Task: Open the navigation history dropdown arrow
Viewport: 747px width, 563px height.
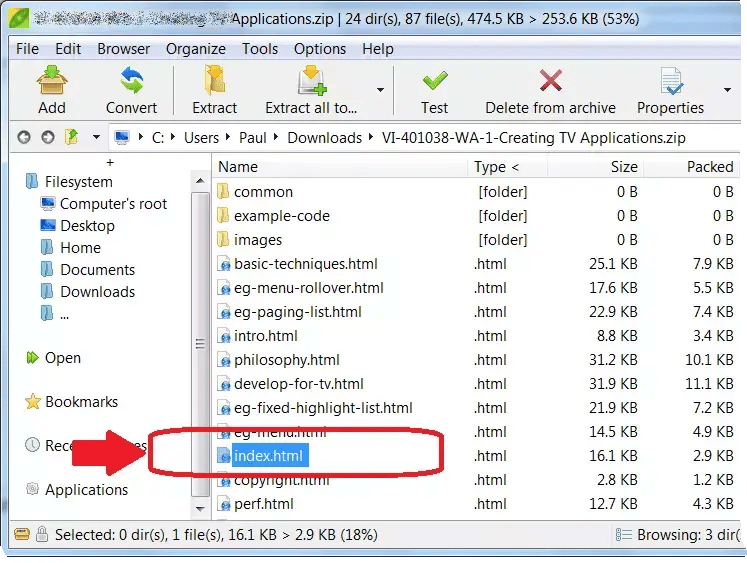Action: [96, 138]
